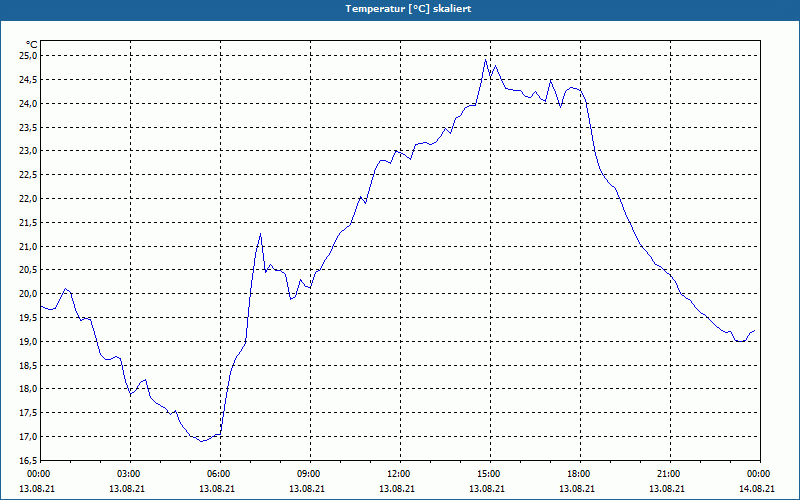Pick the '16,5' y-axis value
Viewport: 800px width, 500px height.
tap(28, 460)
